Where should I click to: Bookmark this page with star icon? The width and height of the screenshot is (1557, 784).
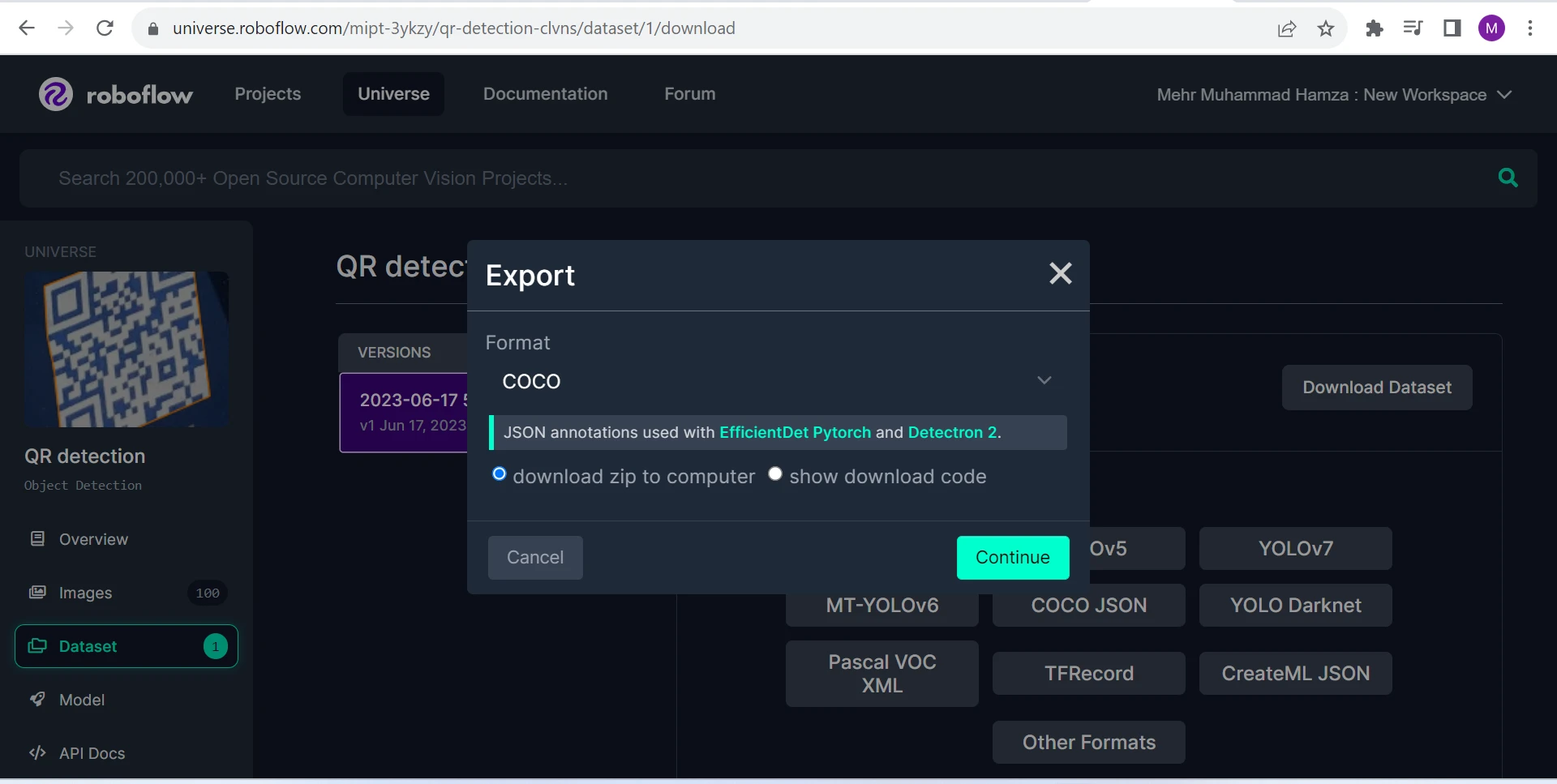1326,28
